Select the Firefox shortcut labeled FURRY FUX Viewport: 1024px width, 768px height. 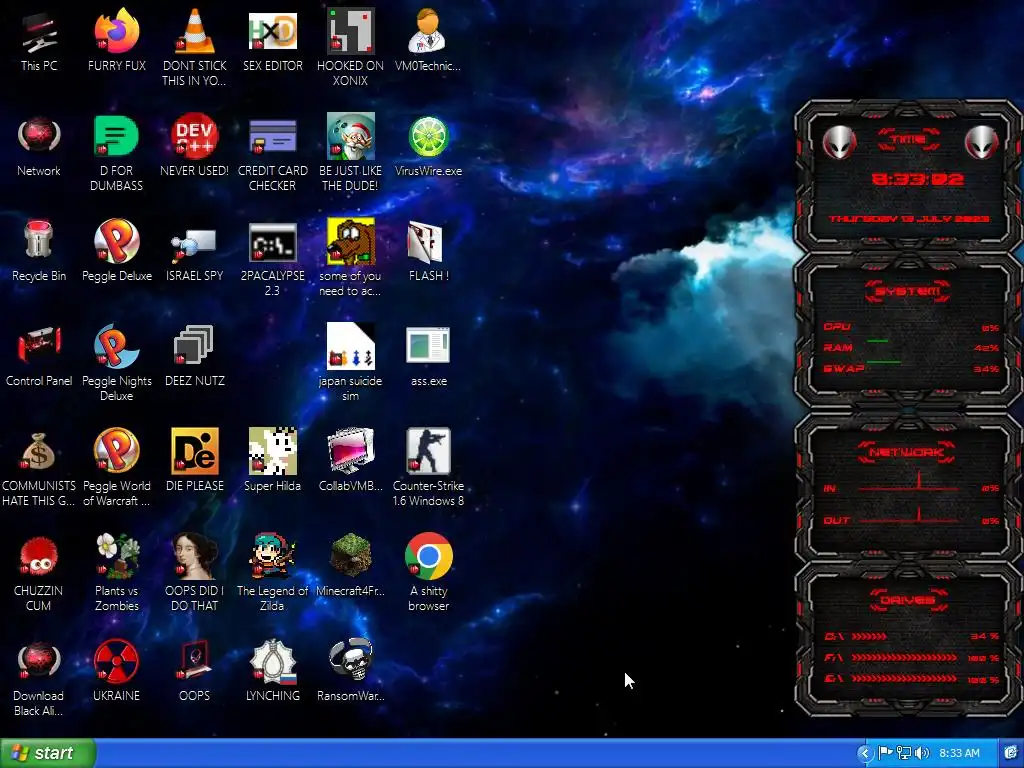click(x=116, y=31)
